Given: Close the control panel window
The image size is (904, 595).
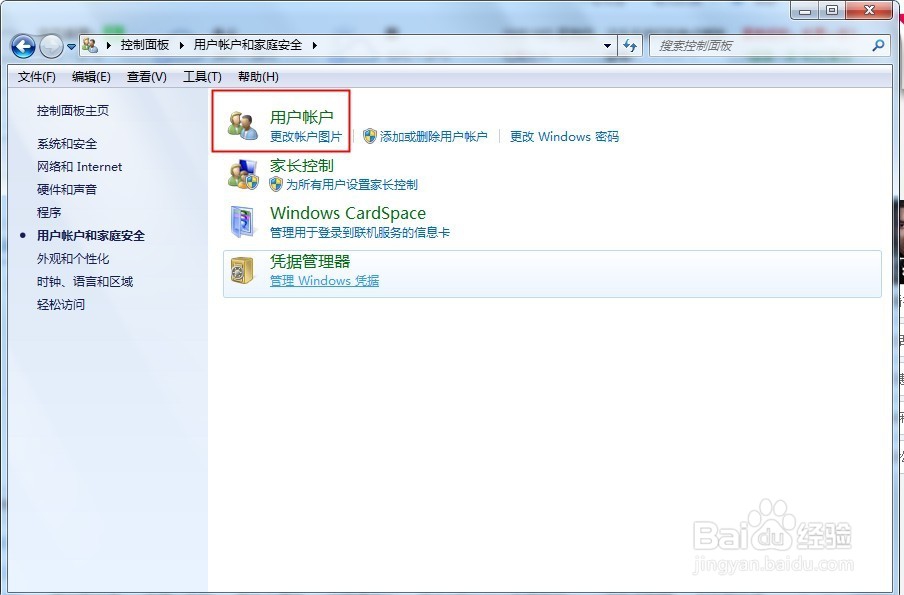Looking at the screenshot, I should click(869, 10).
